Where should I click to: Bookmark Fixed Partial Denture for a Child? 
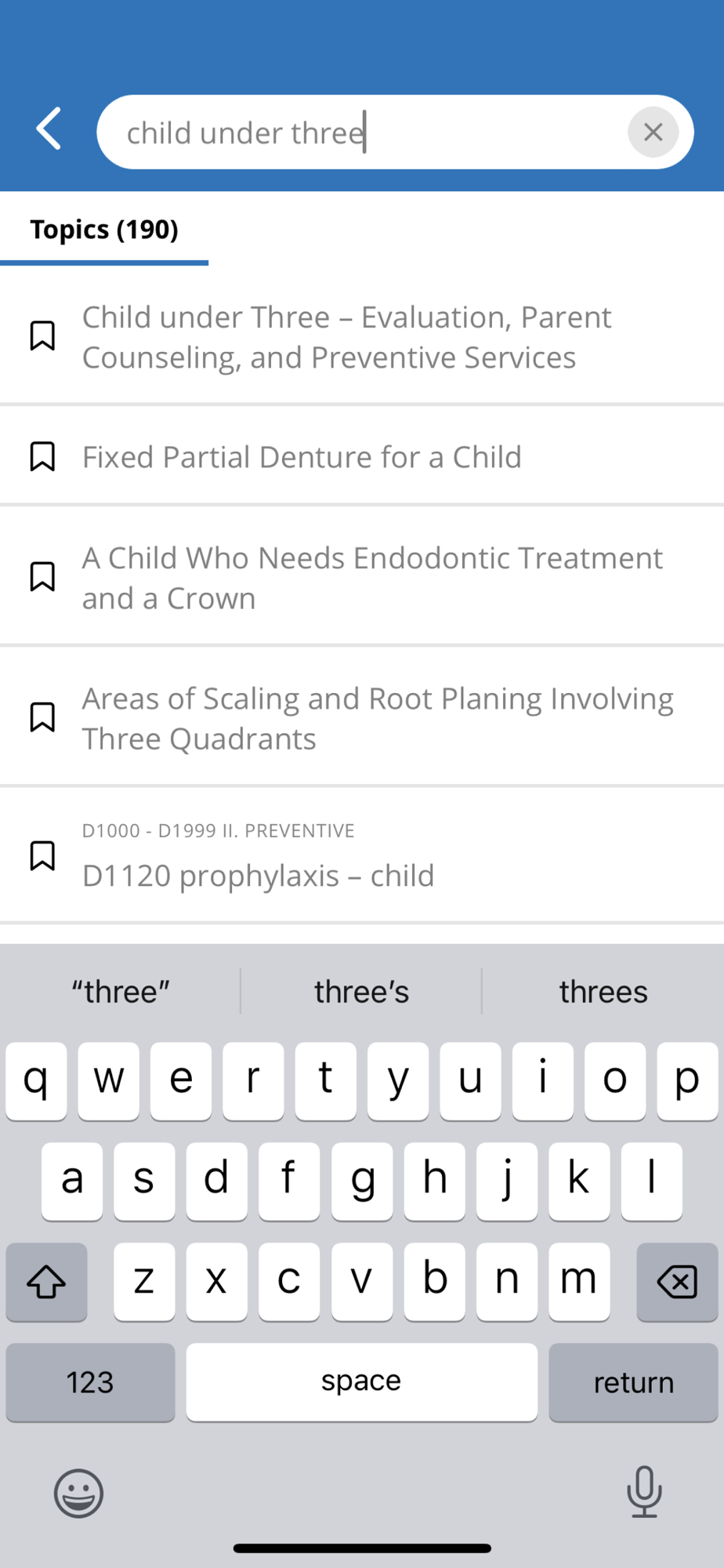(42, 456)
